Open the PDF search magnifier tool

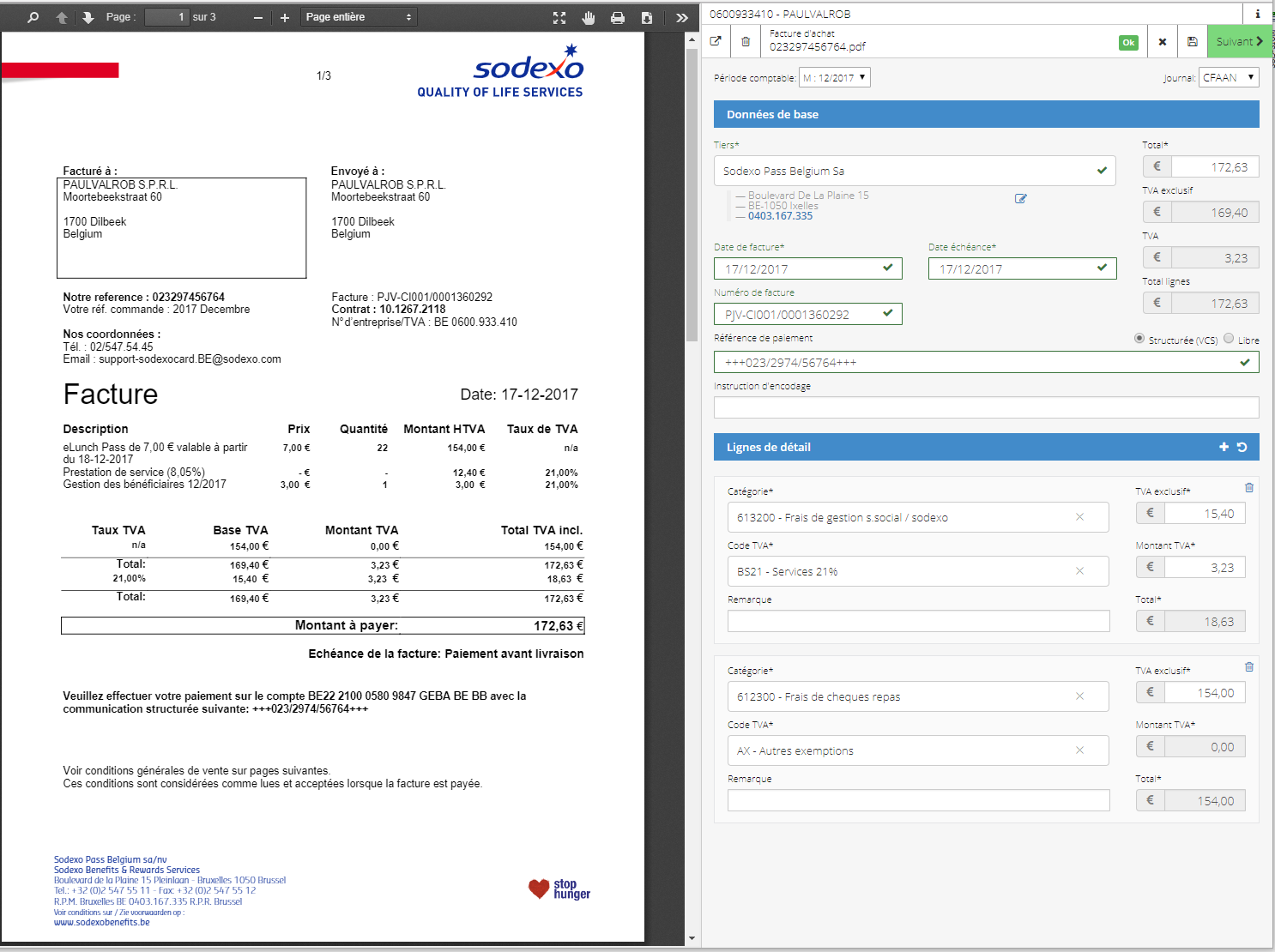33,17
